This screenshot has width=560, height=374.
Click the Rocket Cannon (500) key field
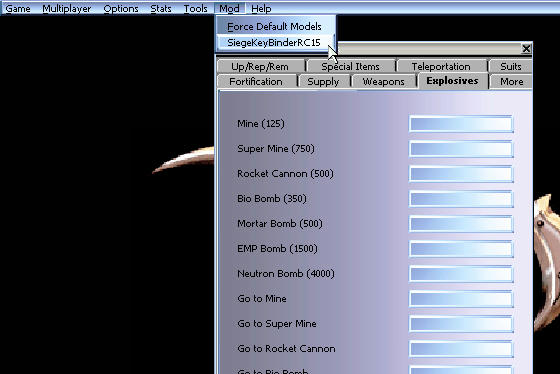coord(461,174)
